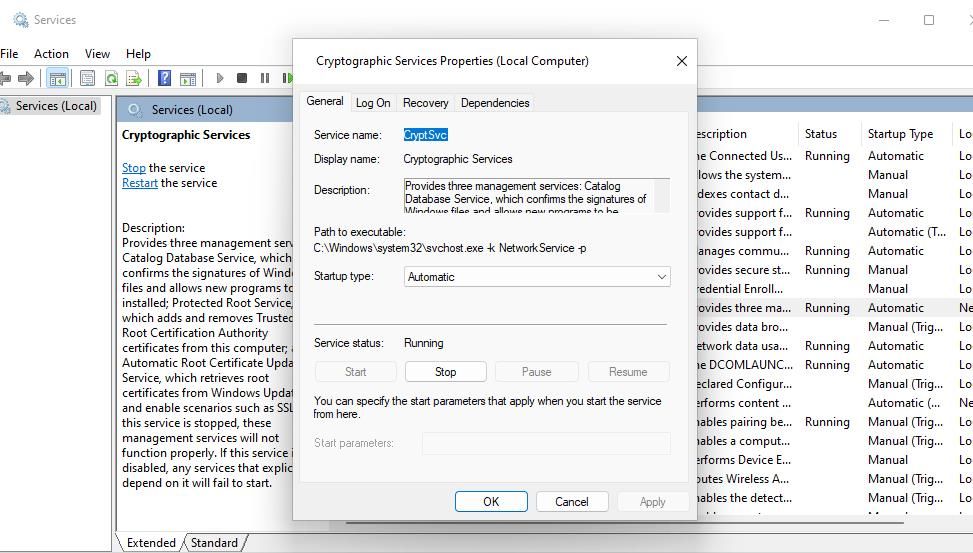Click the Startup Type column header
973x553 pixels.
(x=900, y=134)
